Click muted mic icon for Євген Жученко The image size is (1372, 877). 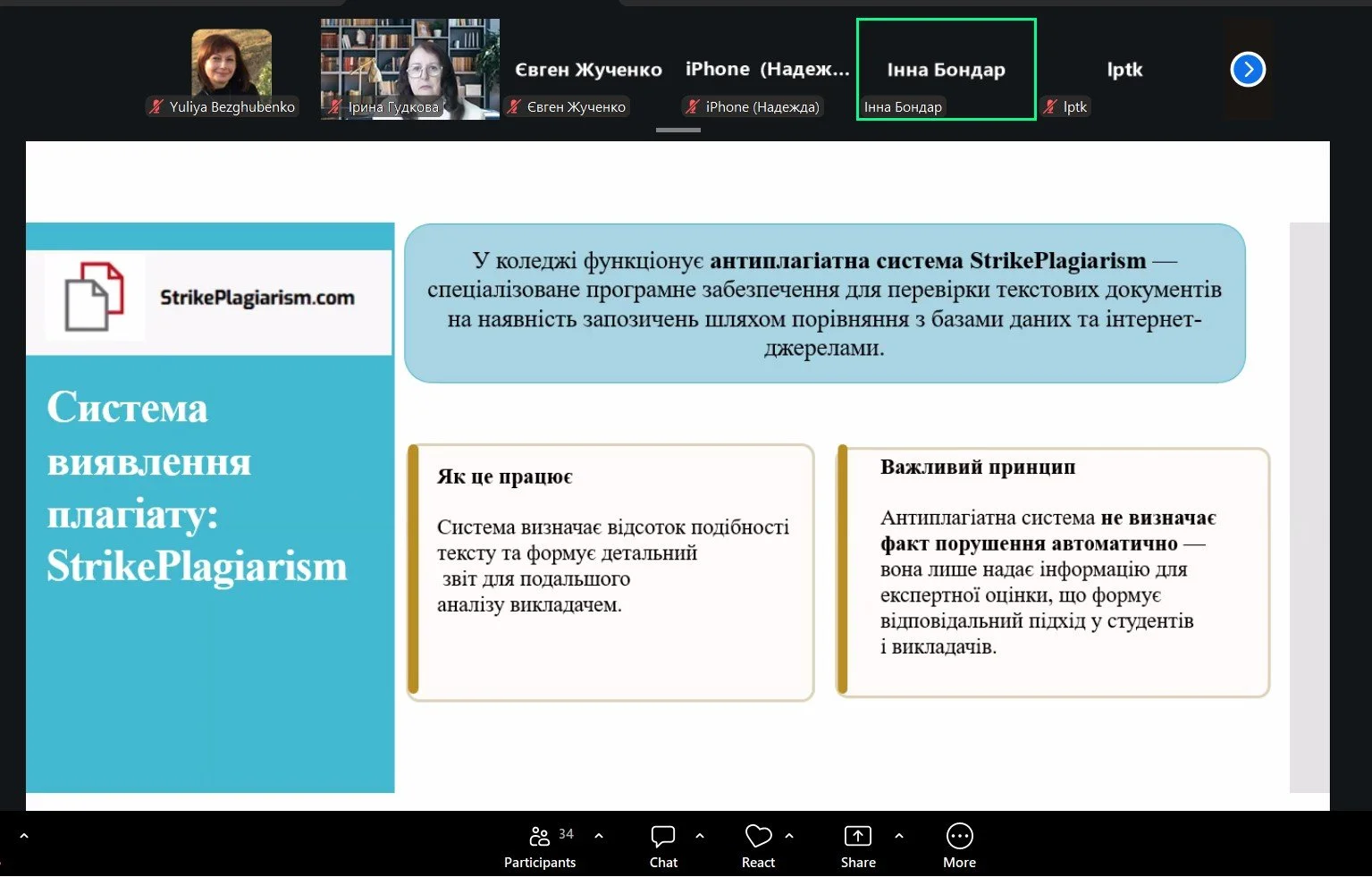click(x=514, y=106)
